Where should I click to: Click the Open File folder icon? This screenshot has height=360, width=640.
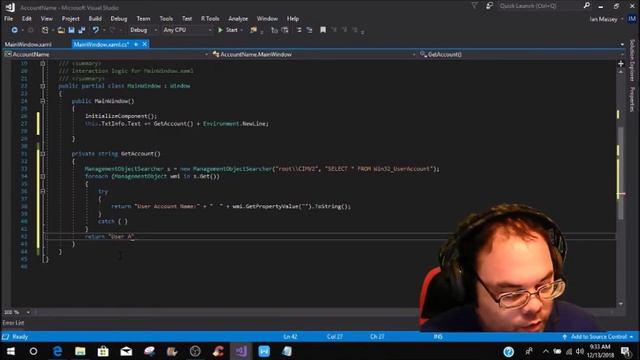coord(61,30)
